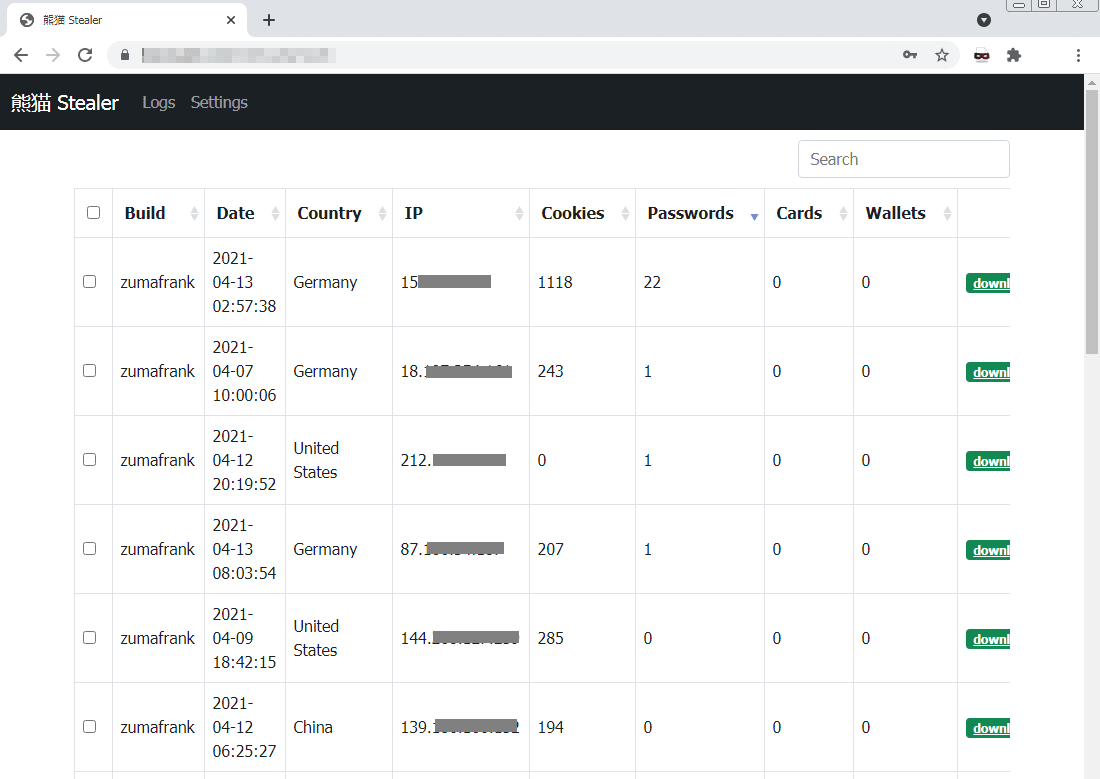Sort by Country using its header arrows
Image resolution: width=1100 pixels, height=779 pixels.
(382, 213)
